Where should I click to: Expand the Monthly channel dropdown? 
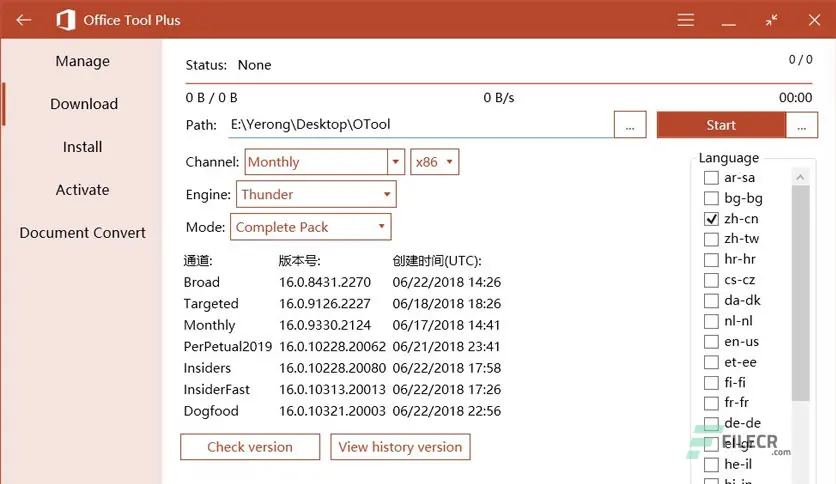(316, 162)
